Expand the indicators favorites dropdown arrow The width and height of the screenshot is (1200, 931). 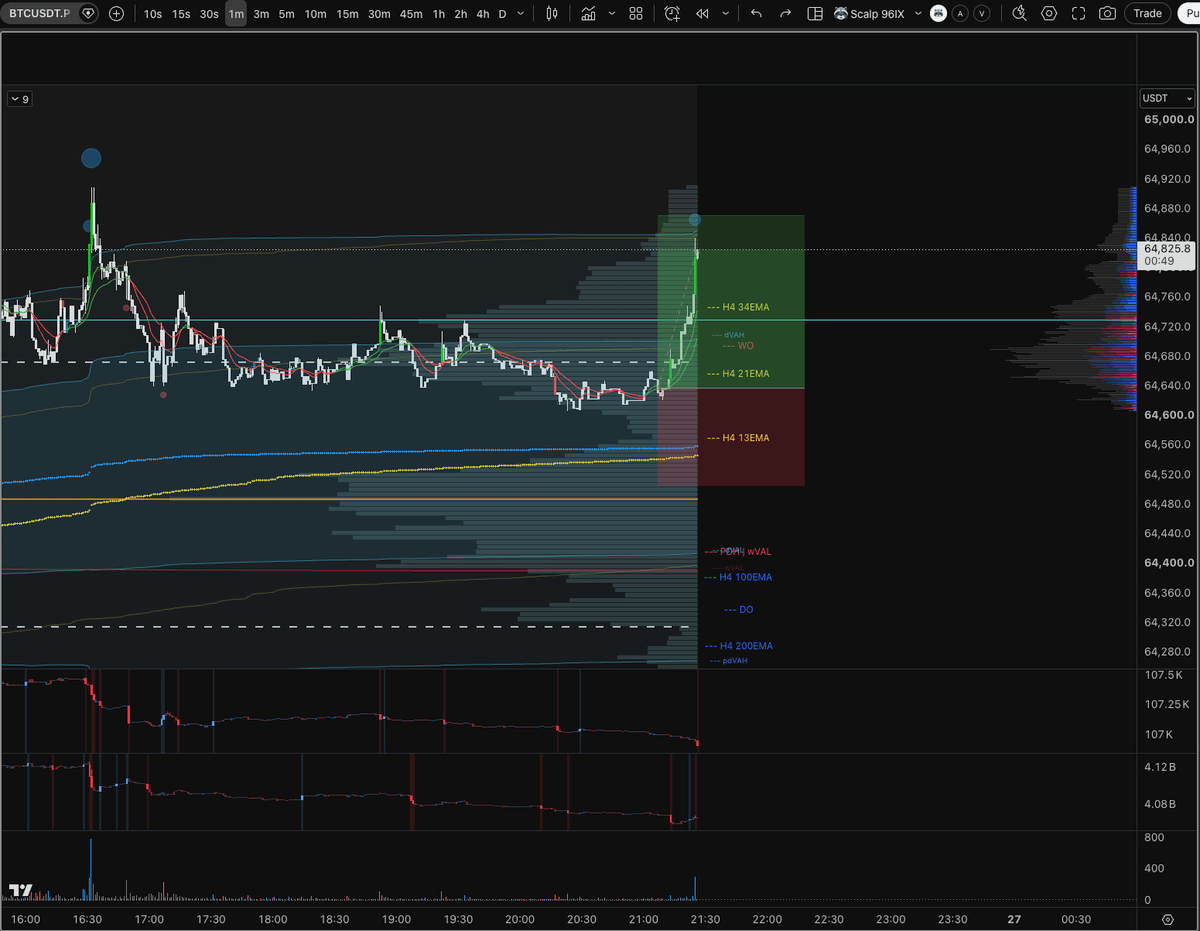click(x=611, y=14)
